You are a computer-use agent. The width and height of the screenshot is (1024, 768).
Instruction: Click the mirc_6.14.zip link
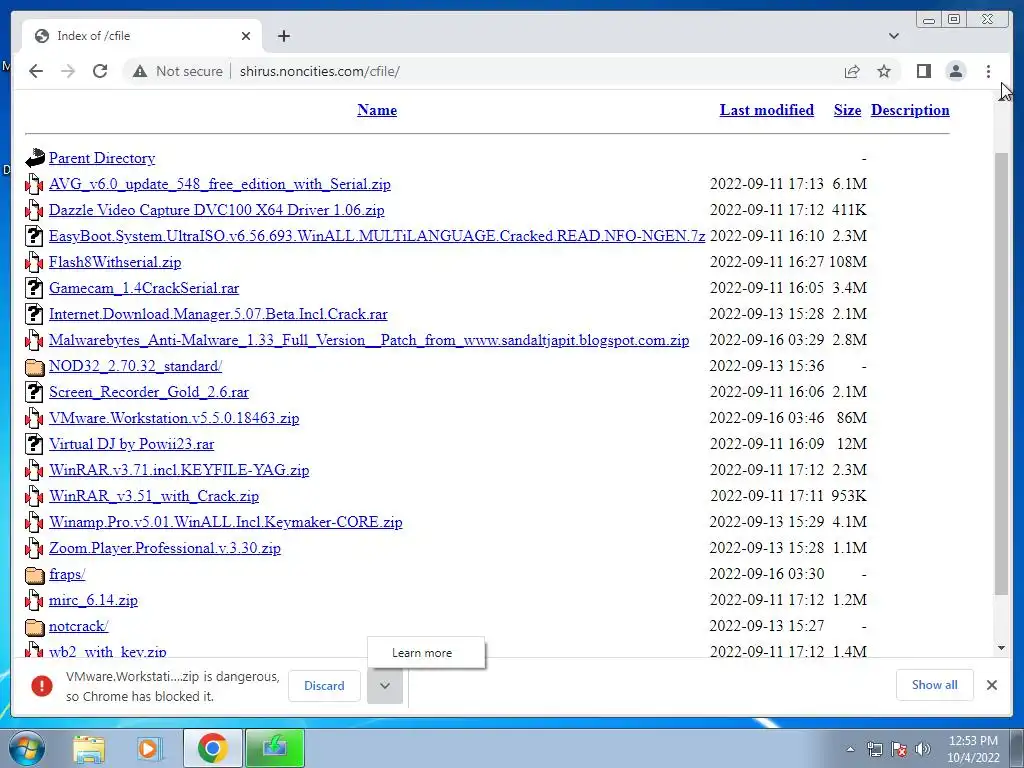click(x=93, y=600)
